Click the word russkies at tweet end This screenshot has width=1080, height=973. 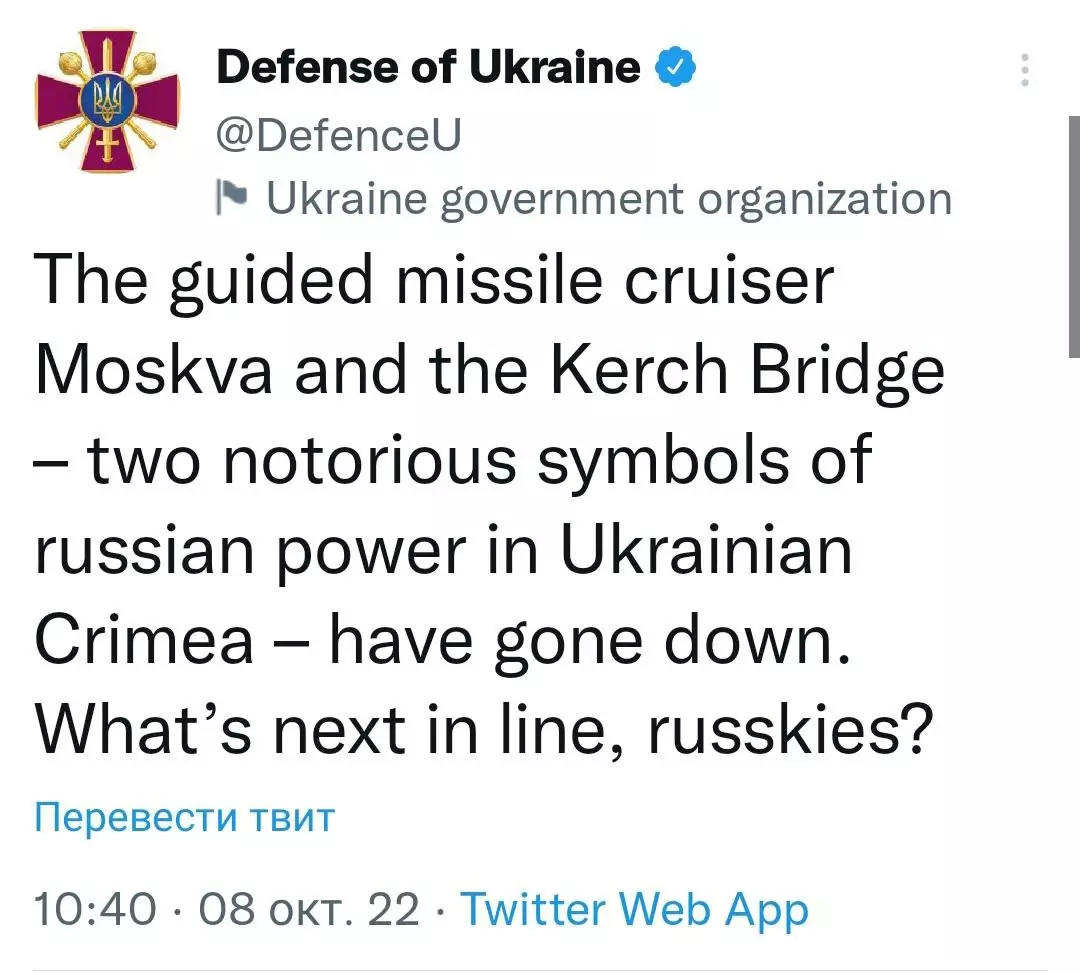point(791,731)
